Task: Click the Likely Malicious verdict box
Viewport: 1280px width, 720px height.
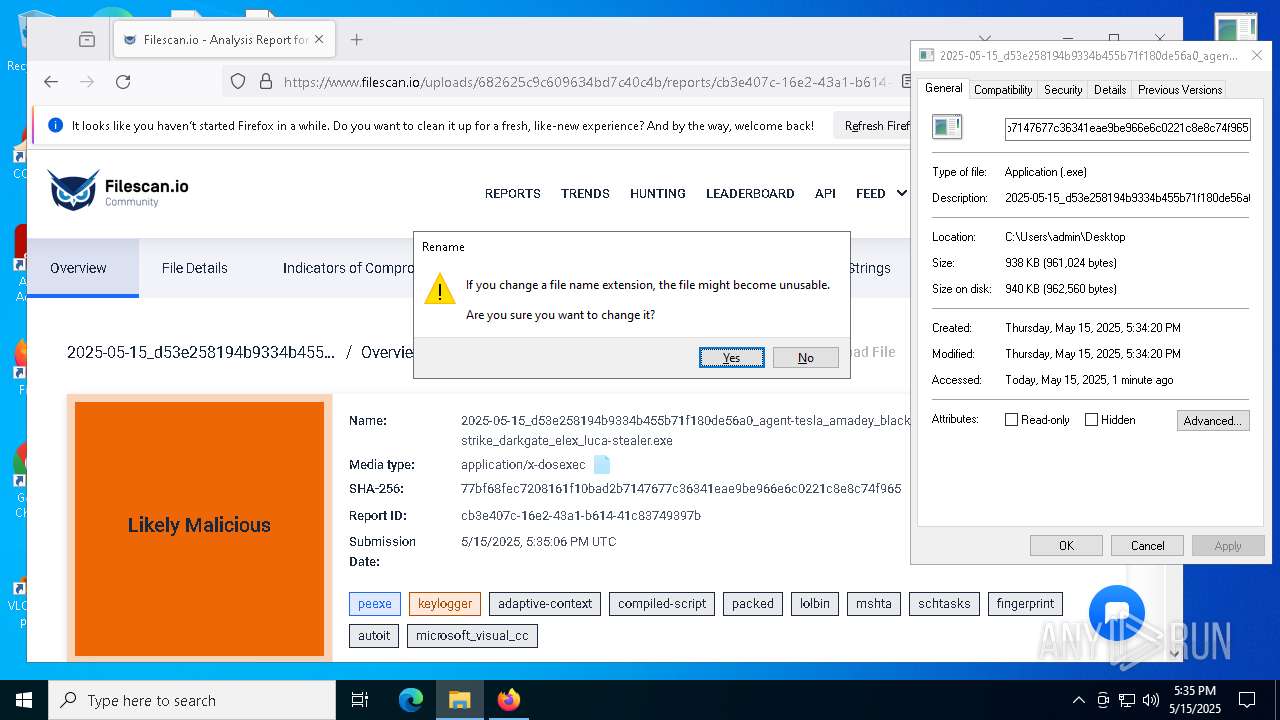Action: tap(199, 526)
